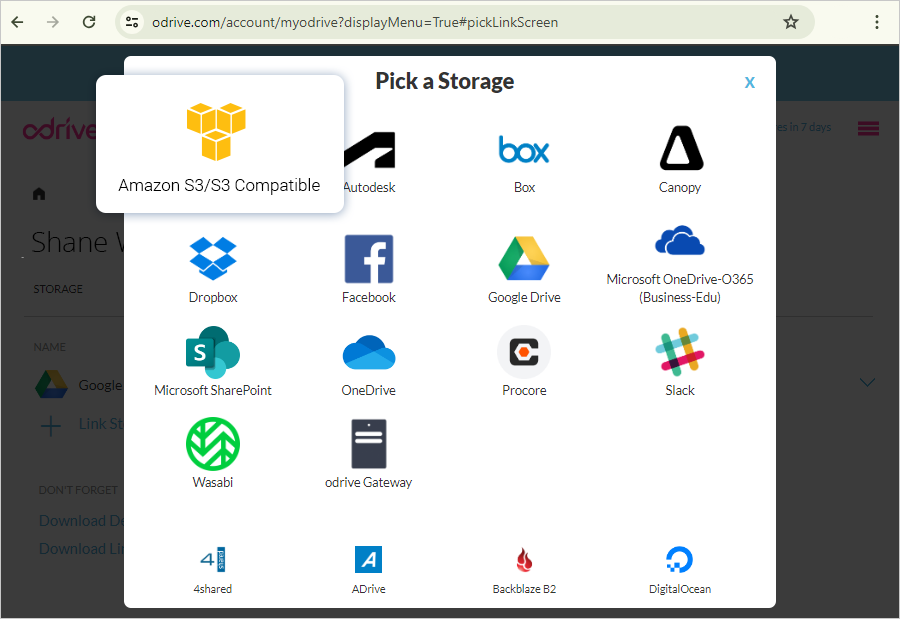
Task: Select Google Drive in storage picker
Action: (x=524, y=269)
